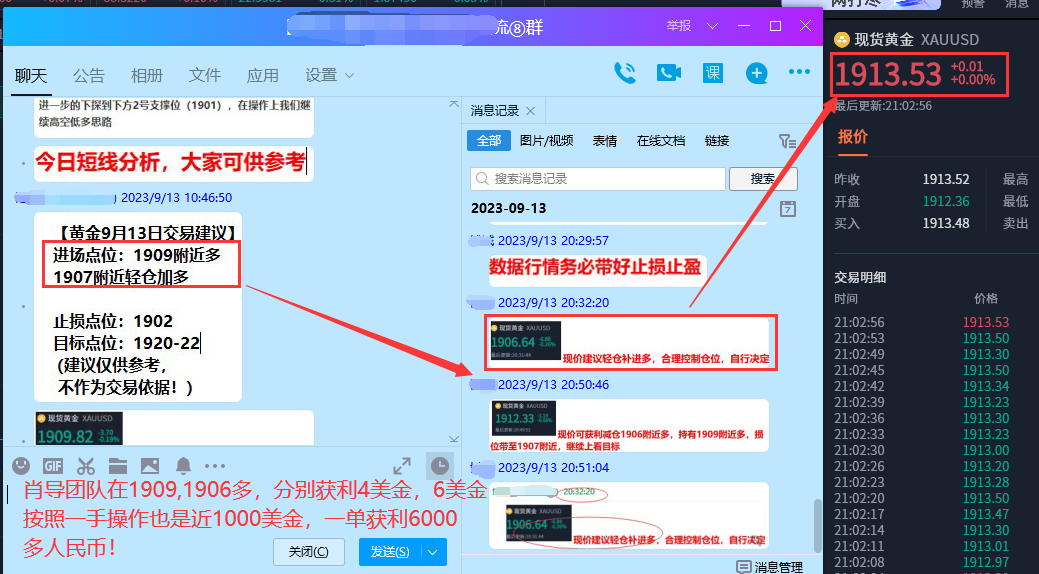The height and width of the screenshot is (574, 1039).
Task: Click the bell notification icon
Action: coord(184,466)
